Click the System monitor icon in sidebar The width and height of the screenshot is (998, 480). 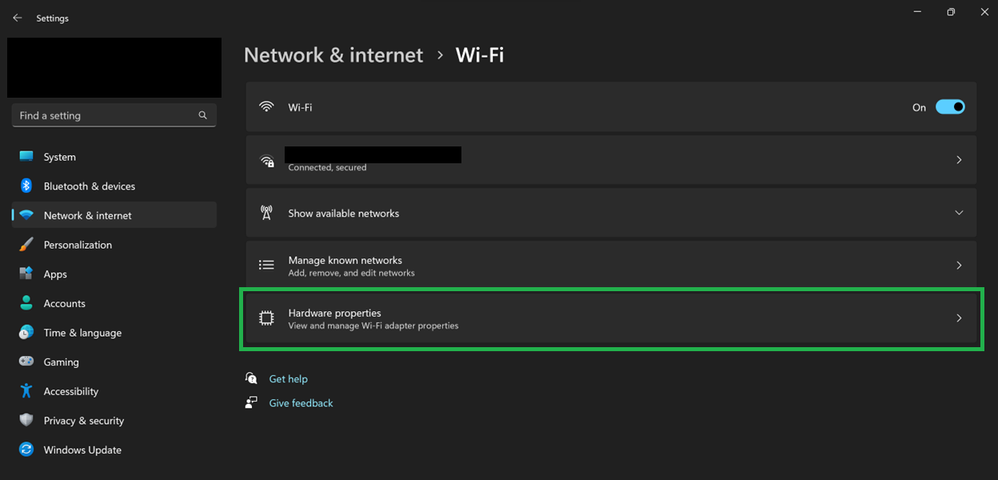(x=26, y=157)
